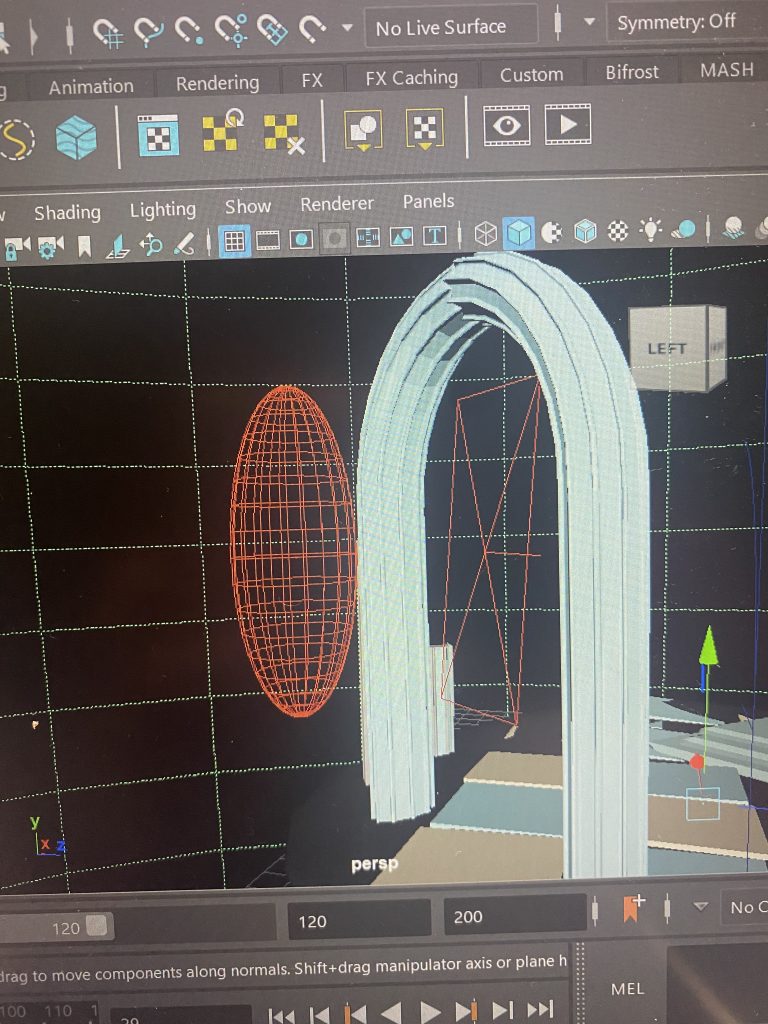Click the MEL script language button

click(x=627, y=988)
